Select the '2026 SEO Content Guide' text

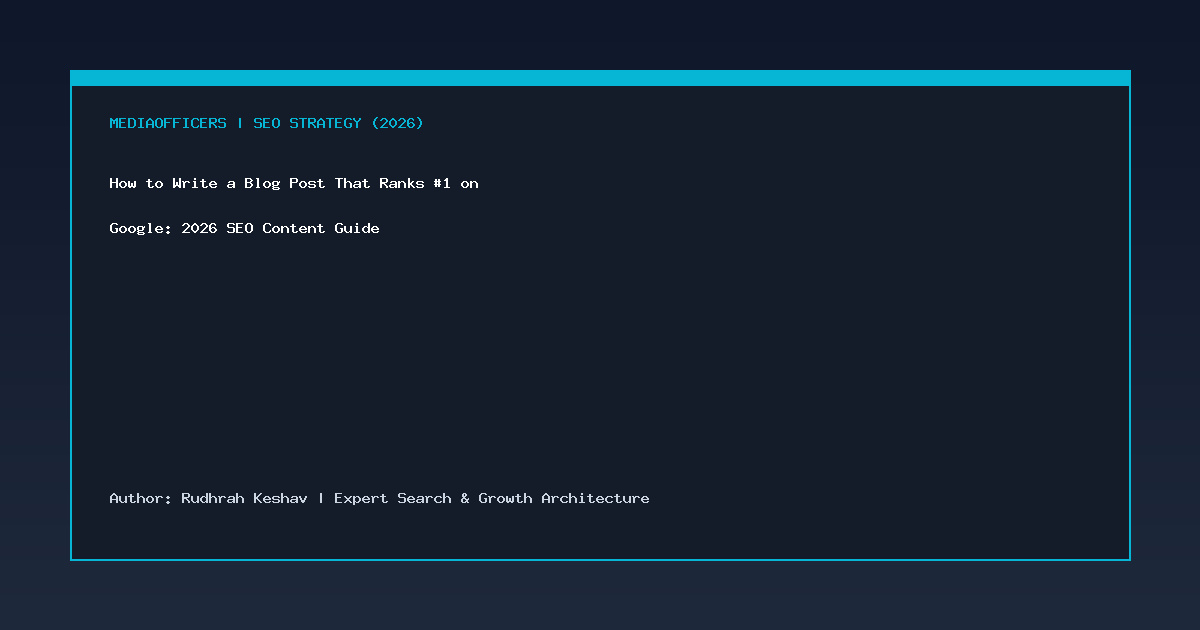[x=280, y=228]
